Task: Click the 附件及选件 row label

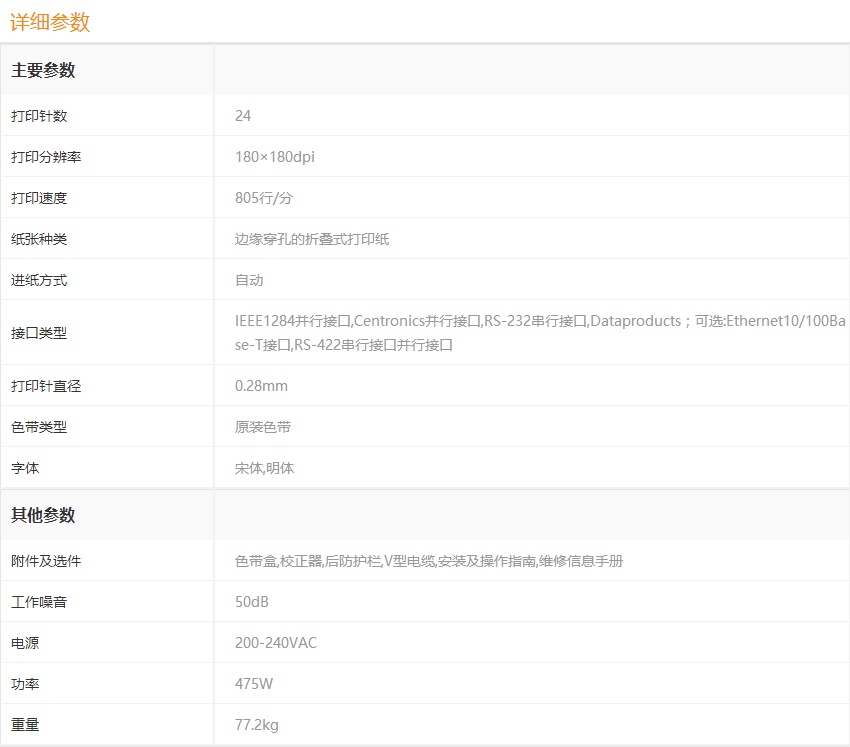Action: tap(46, 561)
